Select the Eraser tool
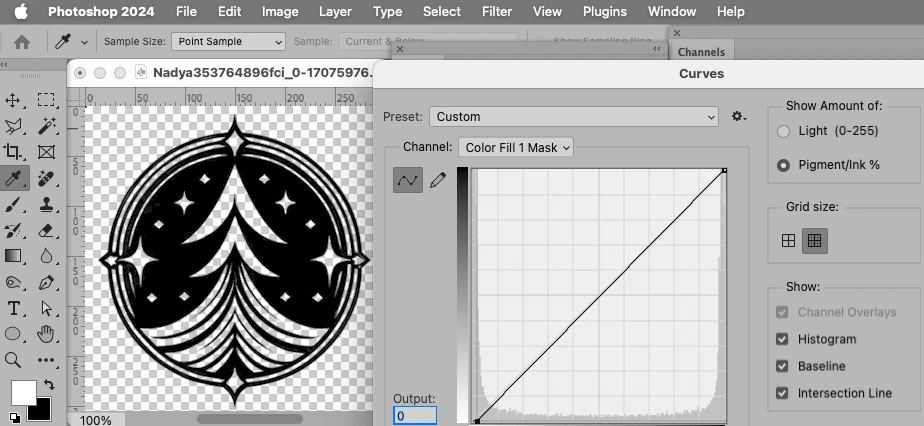 point(46,230)
